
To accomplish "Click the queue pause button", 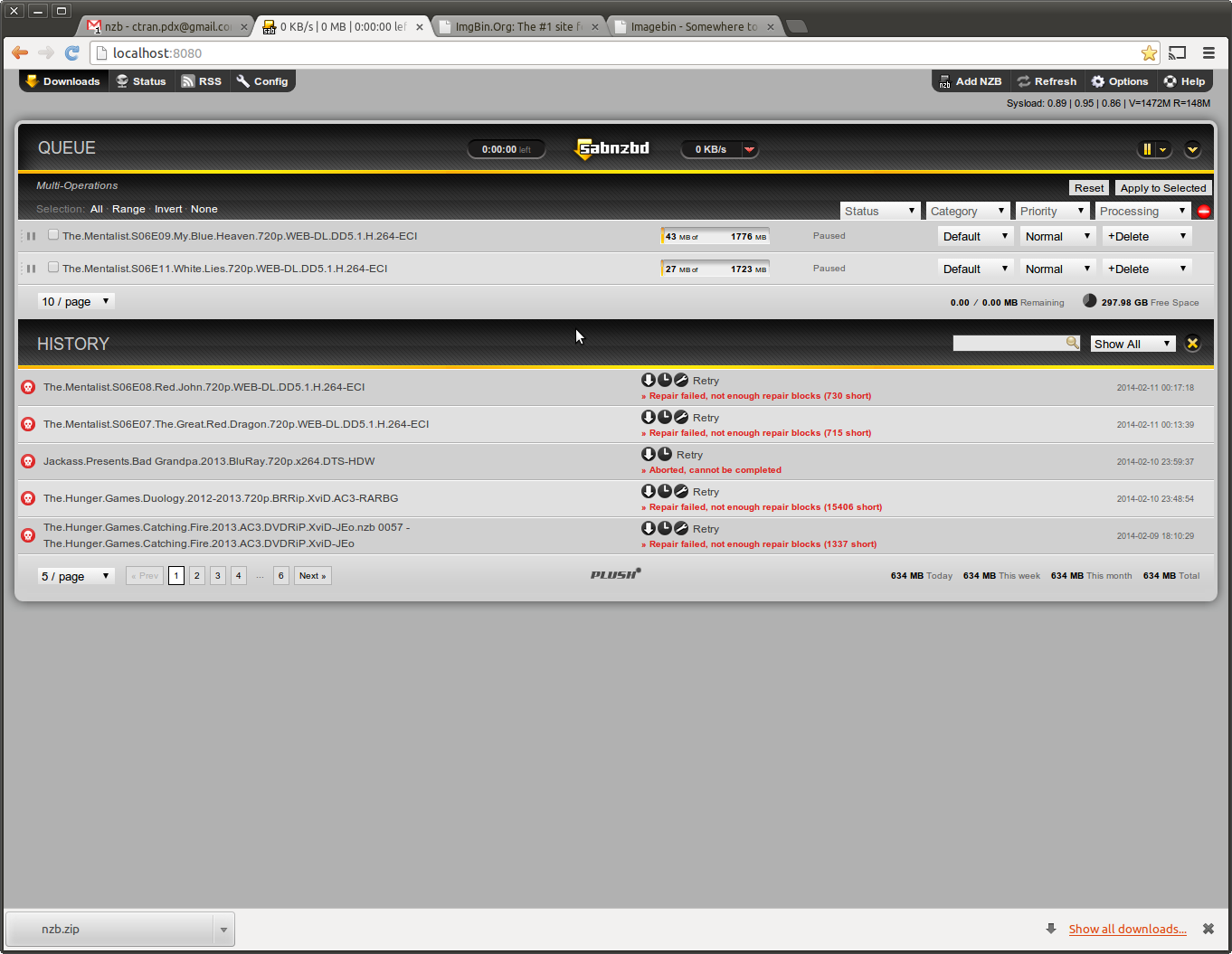I will [x=1147, y=149].
